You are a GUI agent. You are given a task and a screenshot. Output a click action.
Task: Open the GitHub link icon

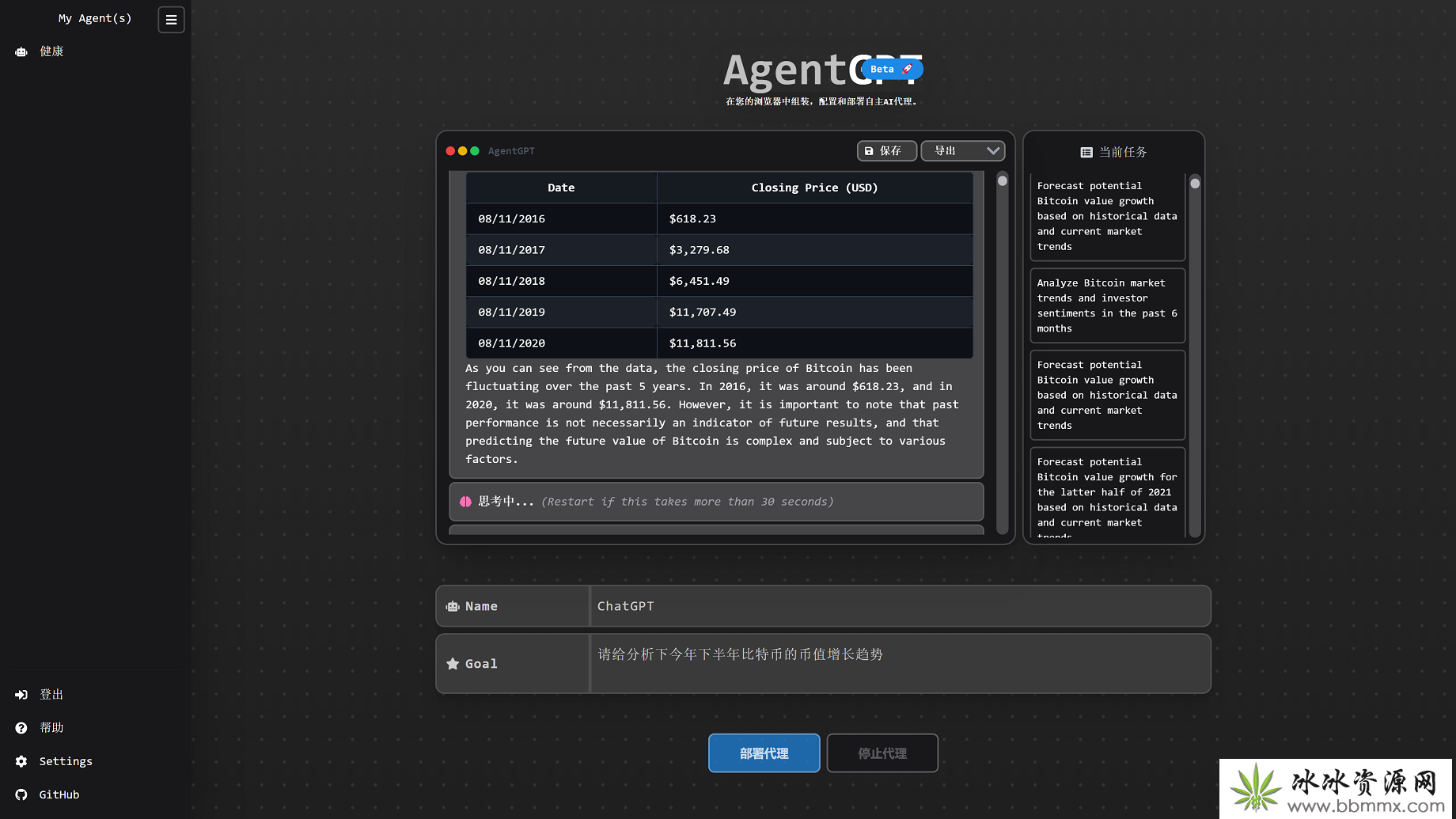click(21, 794)
